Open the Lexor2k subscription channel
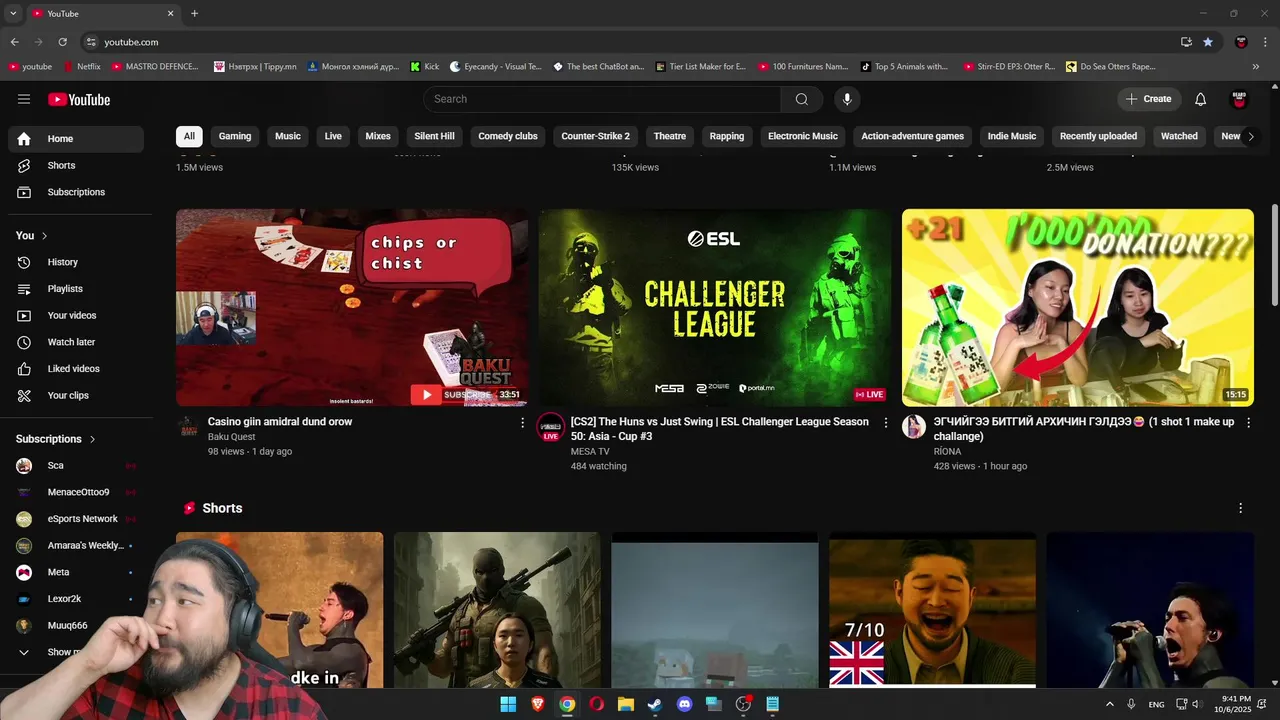 (76, 599)
